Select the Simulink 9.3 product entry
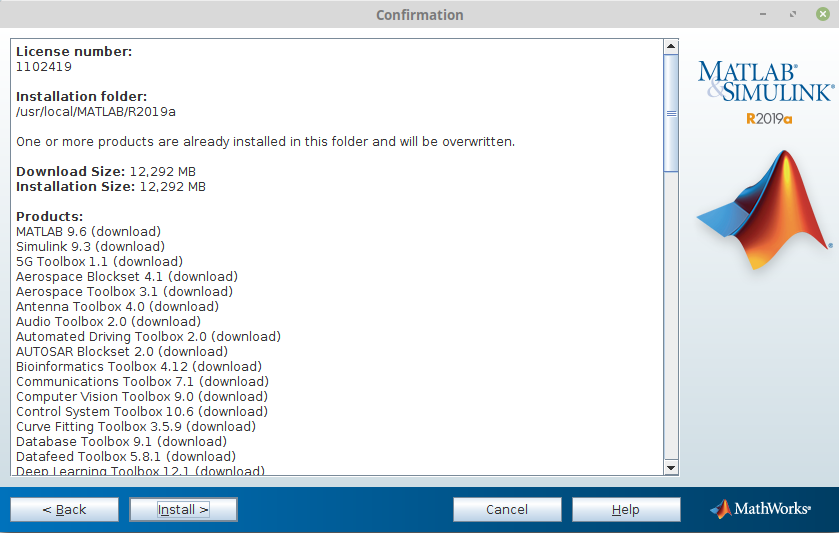 pos(90,247)
